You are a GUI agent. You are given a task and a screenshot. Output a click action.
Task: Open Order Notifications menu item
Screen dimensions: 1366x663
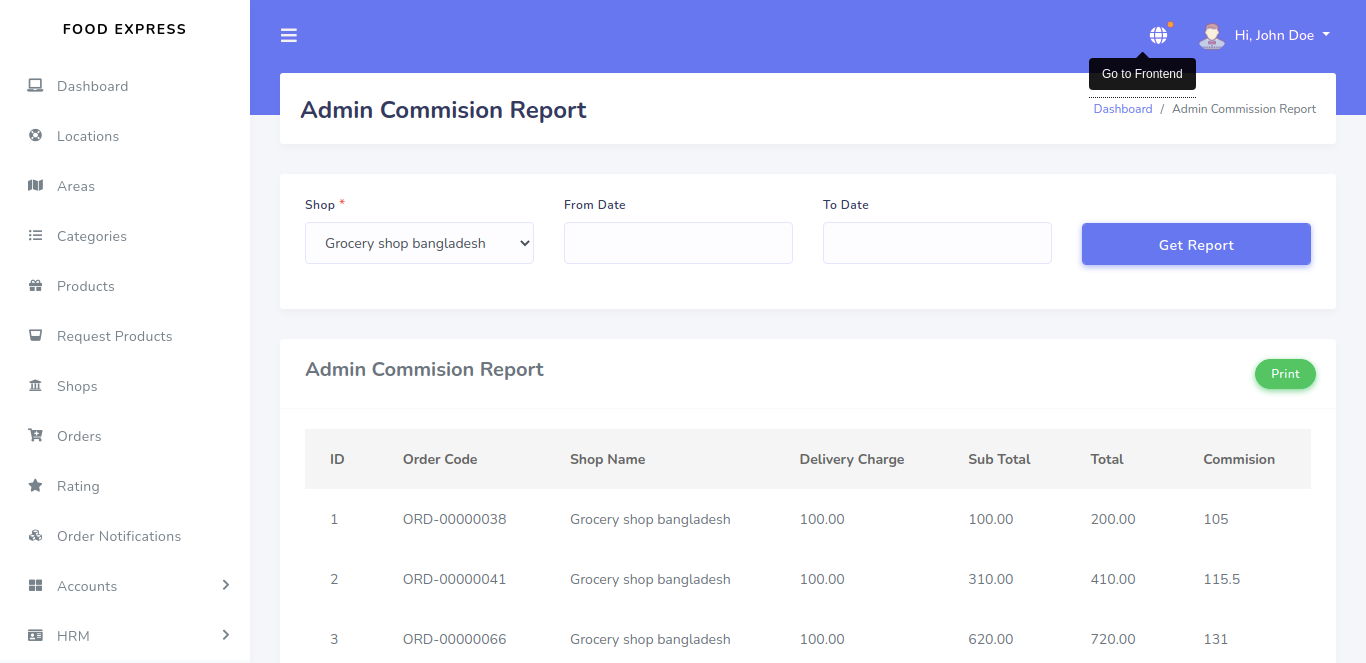[119, 536]
